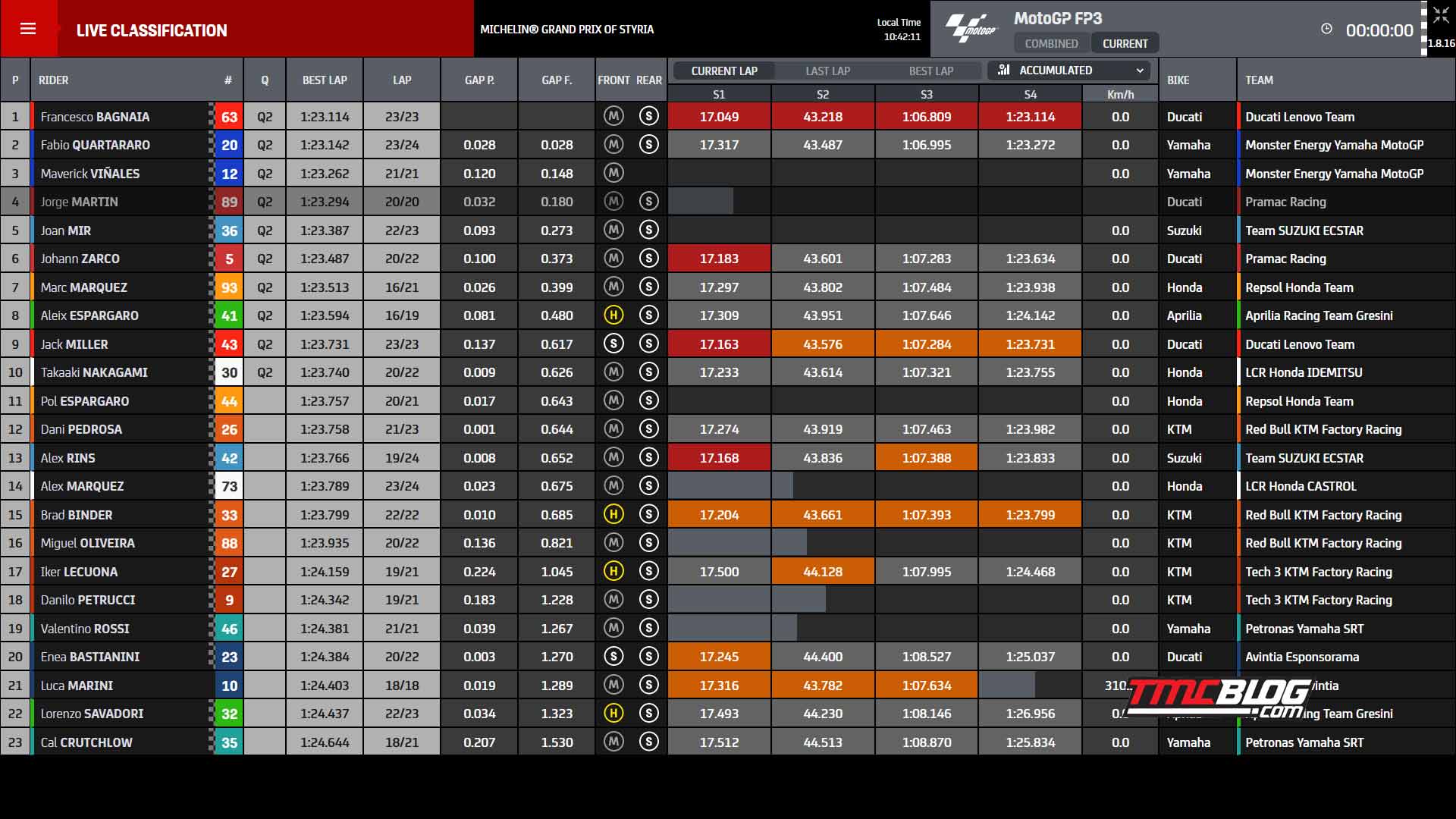1456x819 pixels.
Task: Click Quartararo's blue number 20 badge
Action: (x=229, y=145)
